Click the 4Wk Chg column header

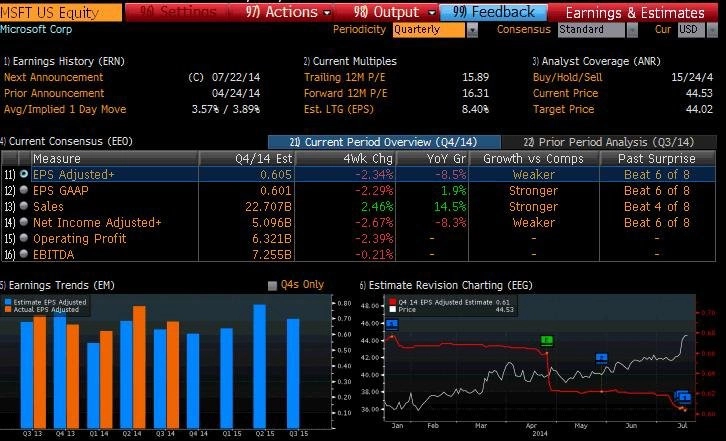(x=345, y=158)
